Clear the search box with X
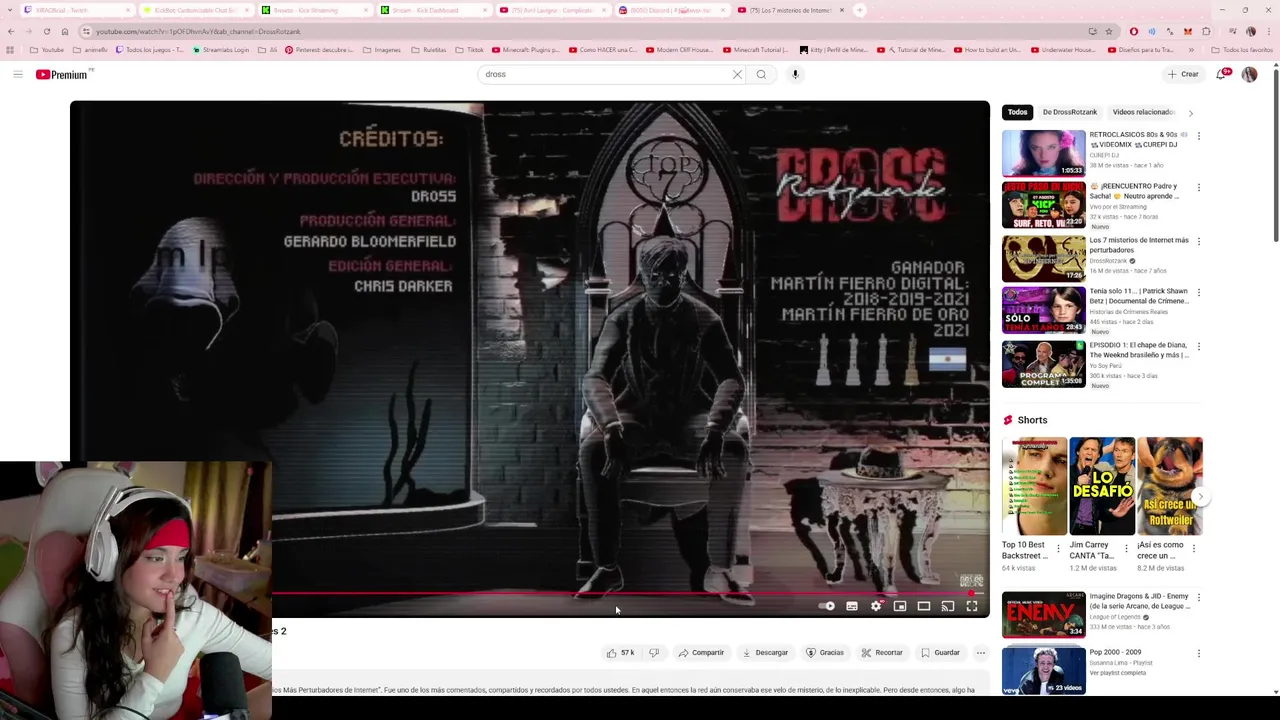The width and height of the screenshot is (1280, 720). 737,74
